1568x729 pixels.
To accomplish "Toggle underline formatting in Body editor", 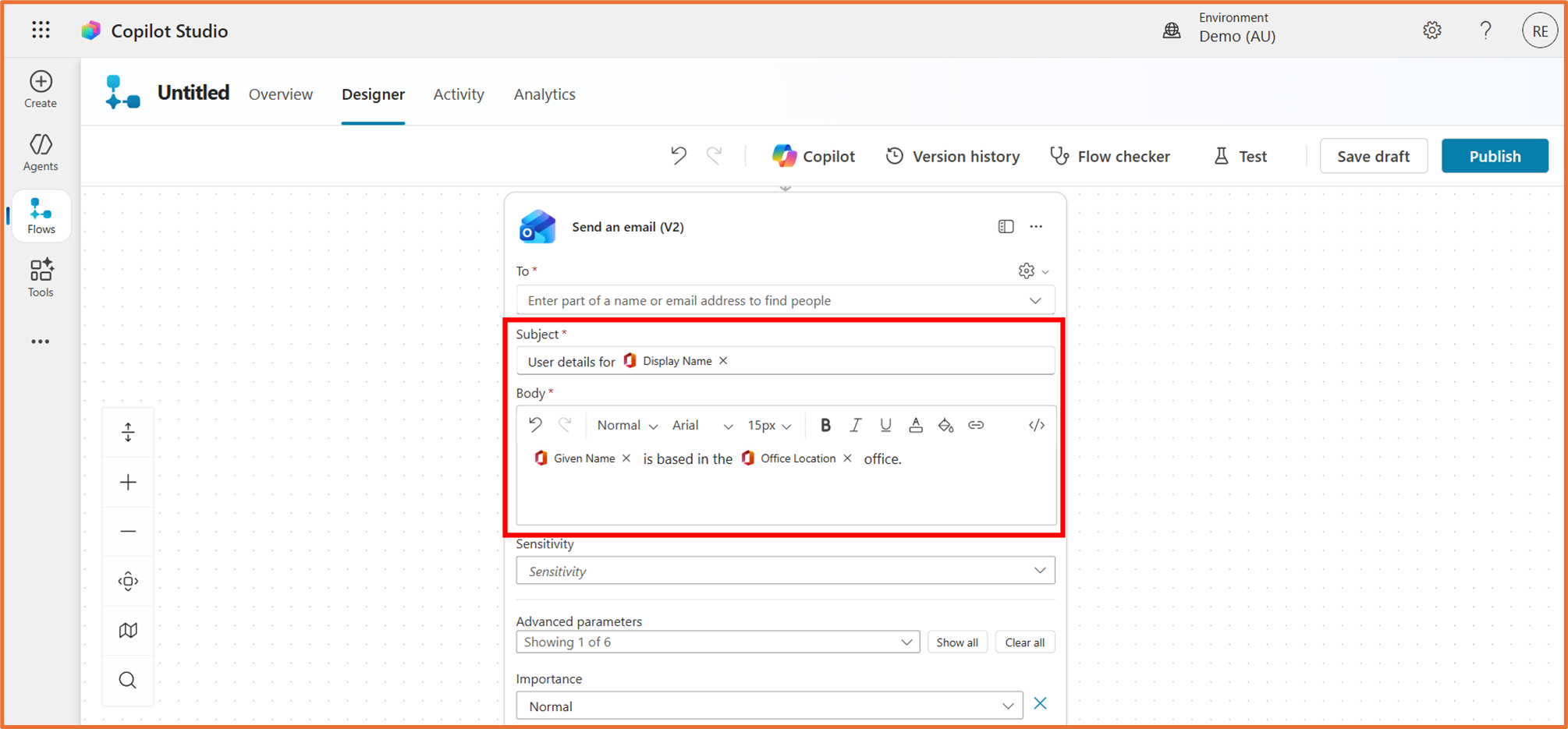I will click(x=885, y=425).
